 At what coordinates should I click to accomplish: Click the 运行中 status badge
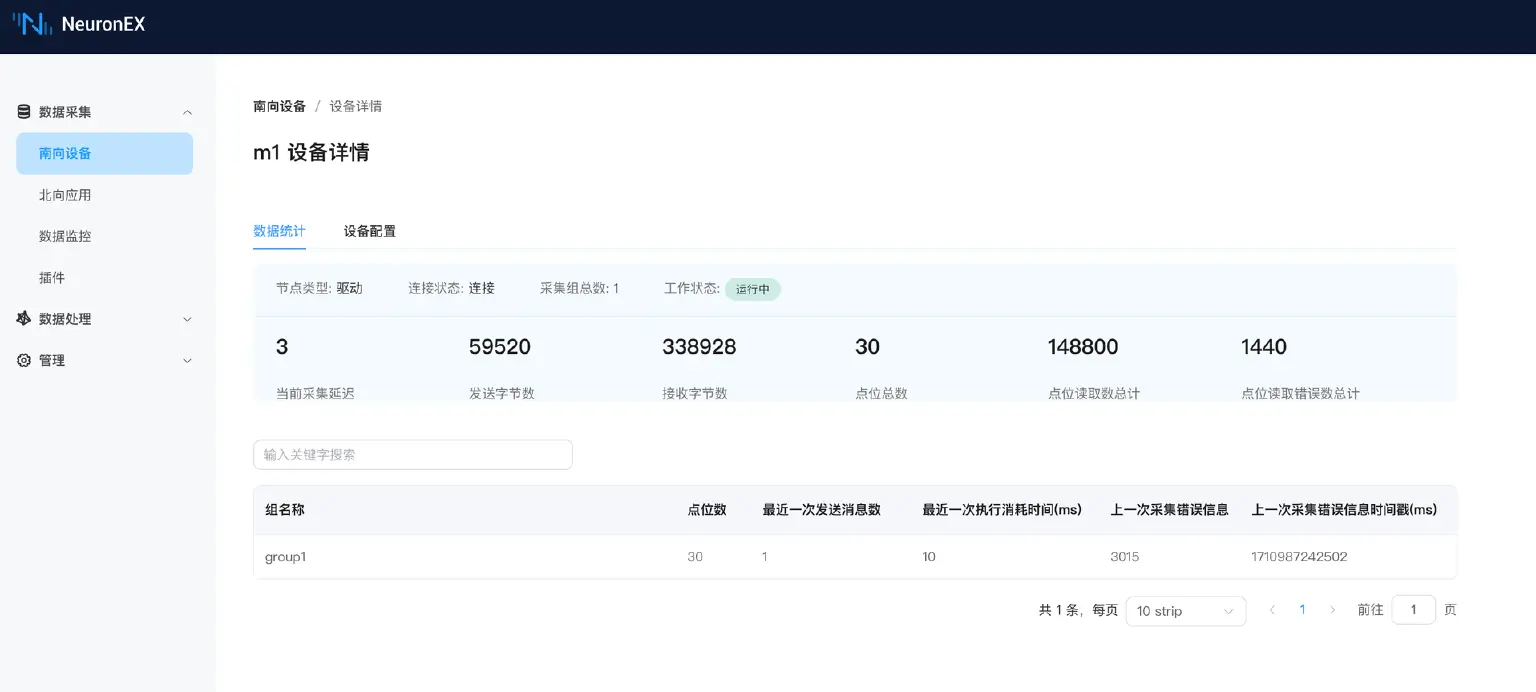(752, 288)
